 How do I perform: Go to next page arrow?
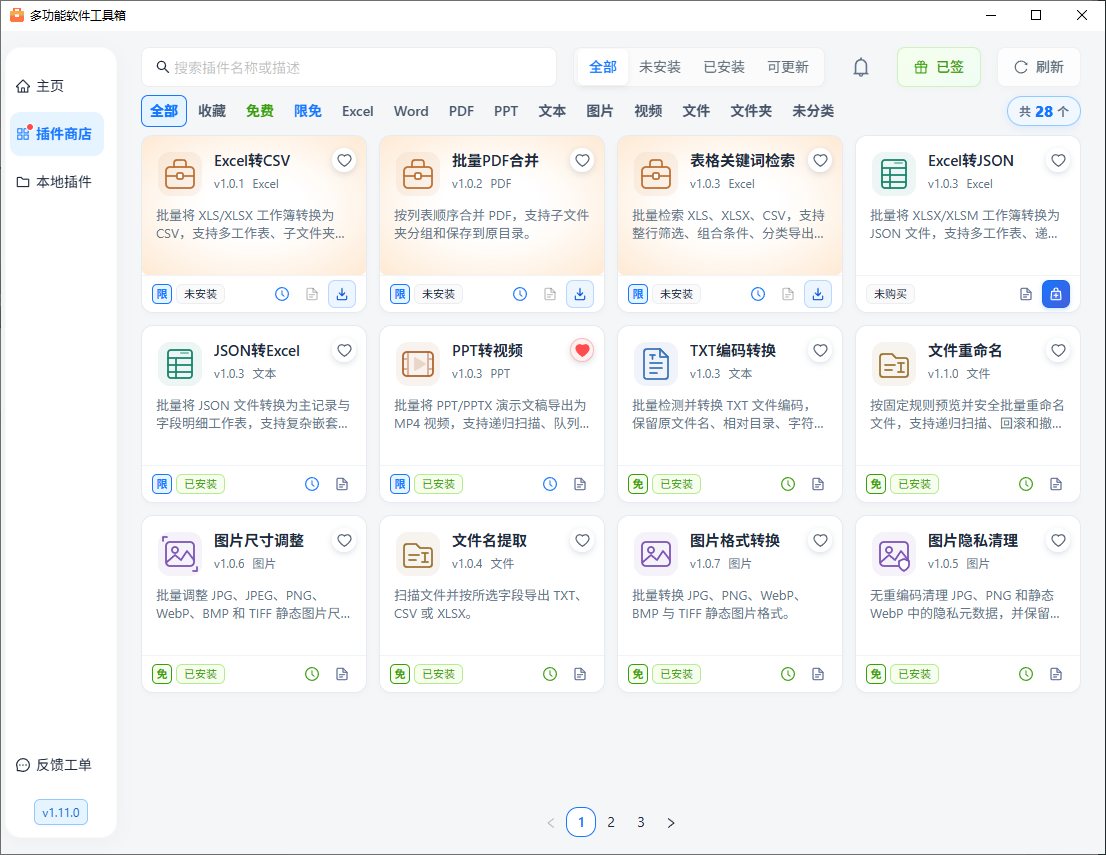(x=671, y=823)
